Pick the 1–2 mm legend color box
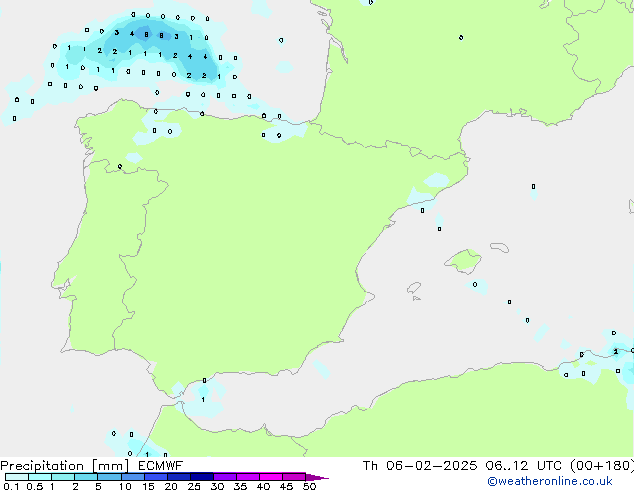 click(x=63, y=477)
